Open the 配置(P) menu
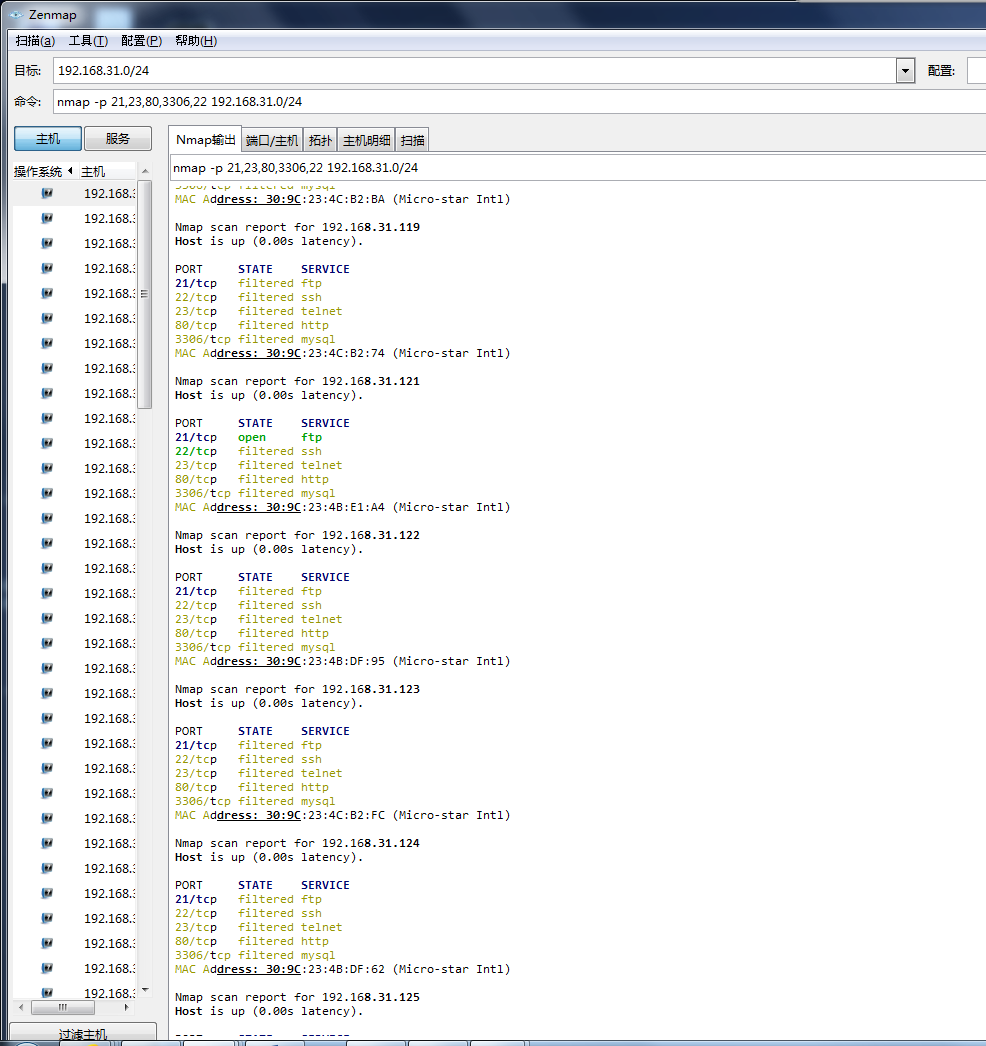Image resolution: width=986 pixels, height=1046 pixels. [141, 41]
